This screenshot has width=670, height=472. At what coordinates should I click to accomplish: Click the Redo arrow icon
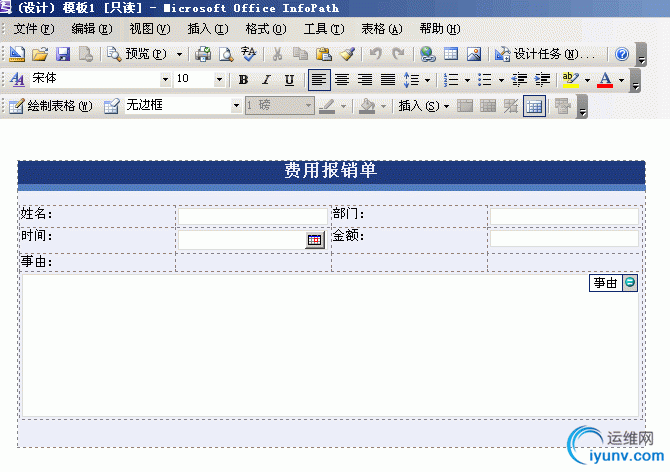click(399, 54)
